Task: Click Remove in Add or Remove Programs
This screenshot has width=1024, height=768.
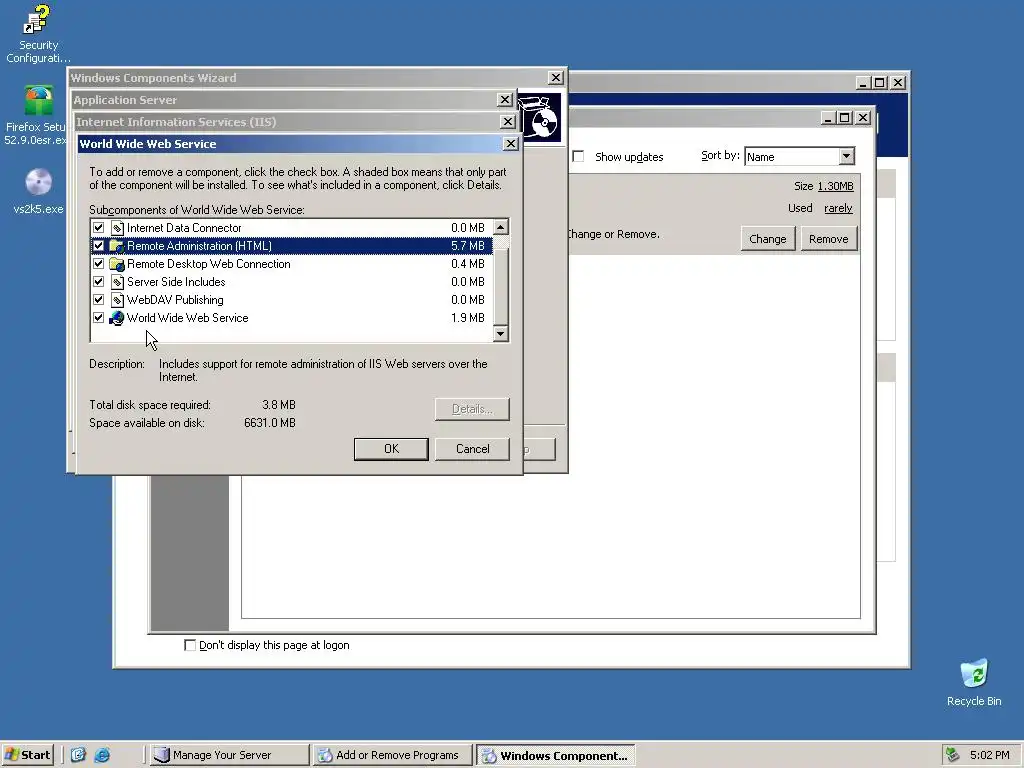Action: pyautogui.click(x=829, y=239)
